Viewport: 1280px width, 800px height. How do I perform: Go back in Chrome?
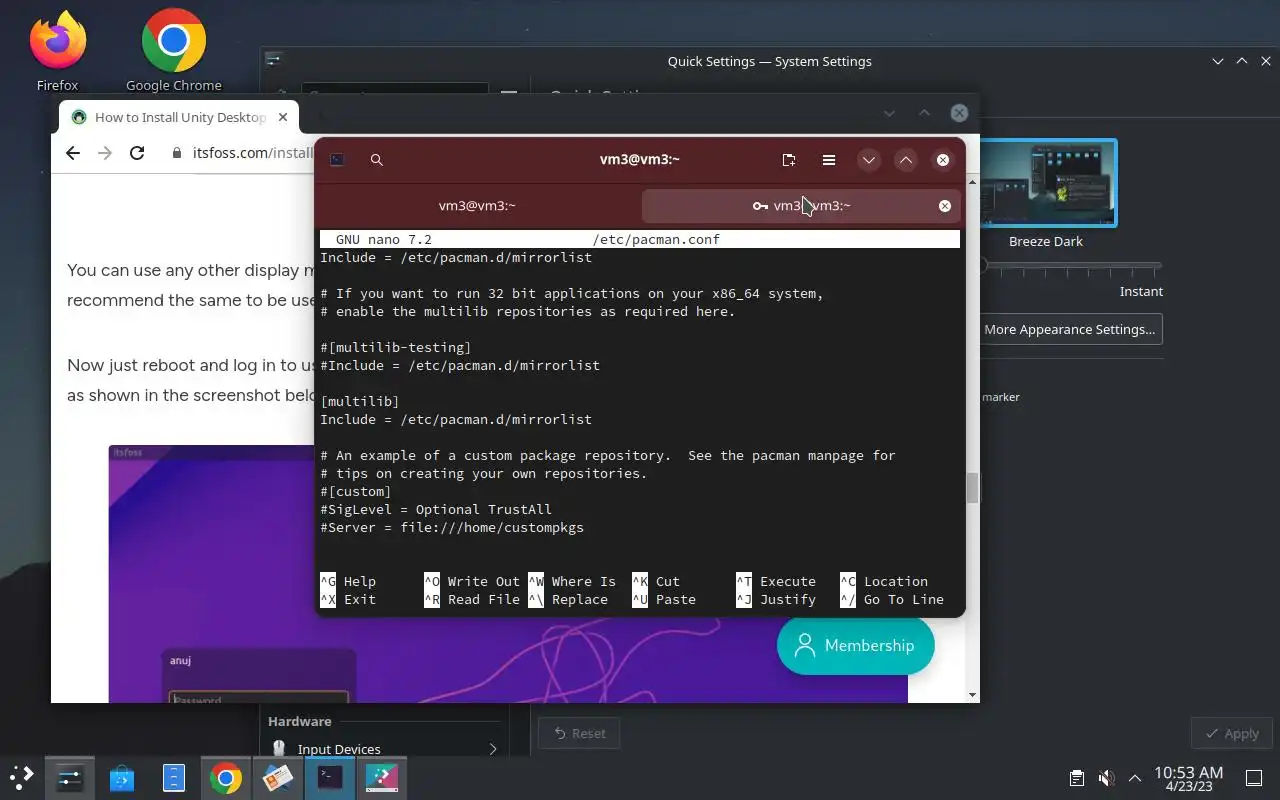(x=72, y=153)
